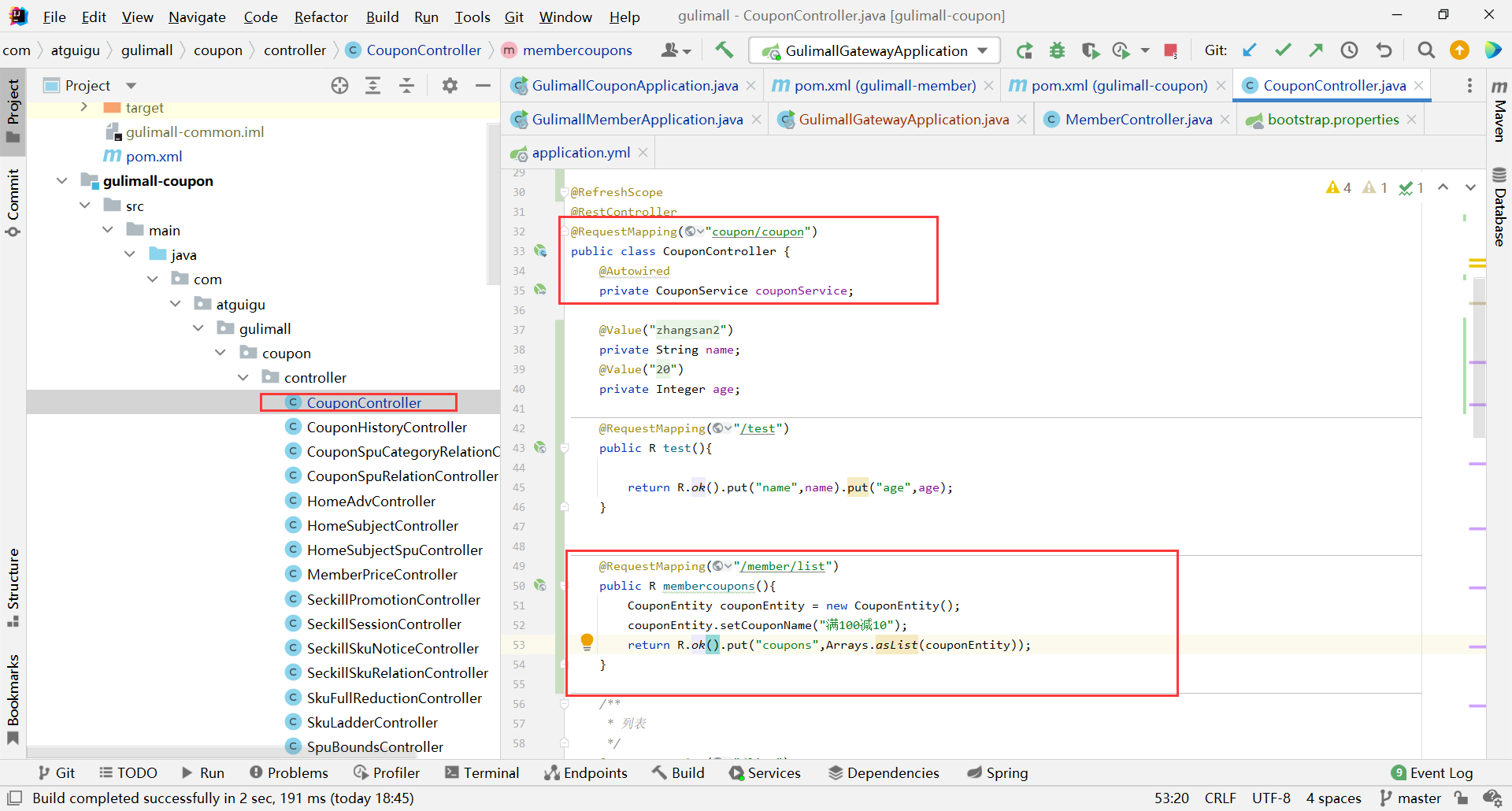Close the GulimallCouponApplication.java tab
The height and width of the screenshot is (811, 1512).
pyautogui.click(x=751, y=86)
